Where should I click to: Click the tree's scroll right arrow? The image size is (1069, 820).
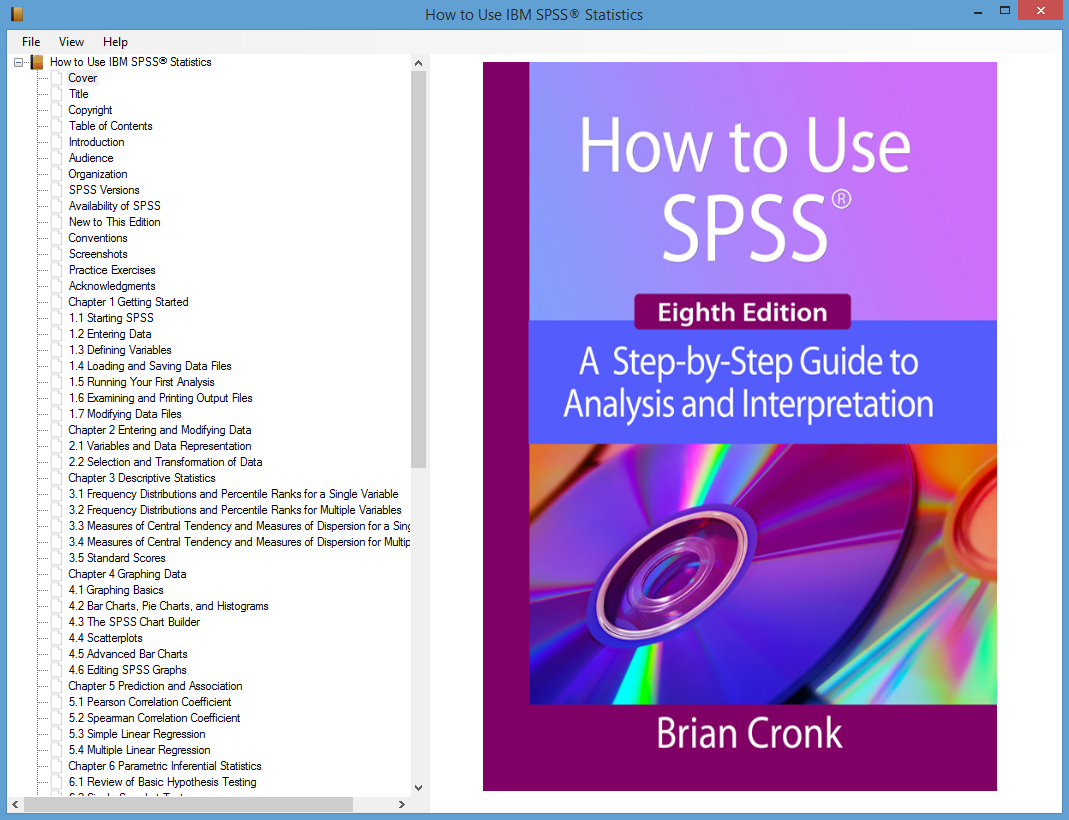pyautogui.click(x=402, y=804)
